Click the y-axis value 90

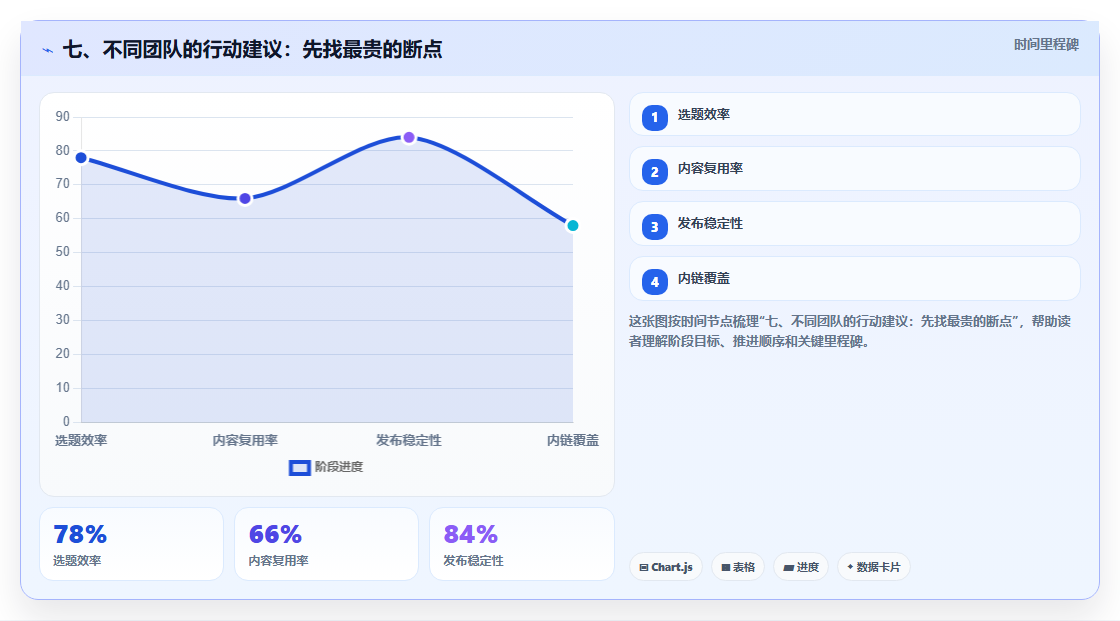[x=63, y=116]
